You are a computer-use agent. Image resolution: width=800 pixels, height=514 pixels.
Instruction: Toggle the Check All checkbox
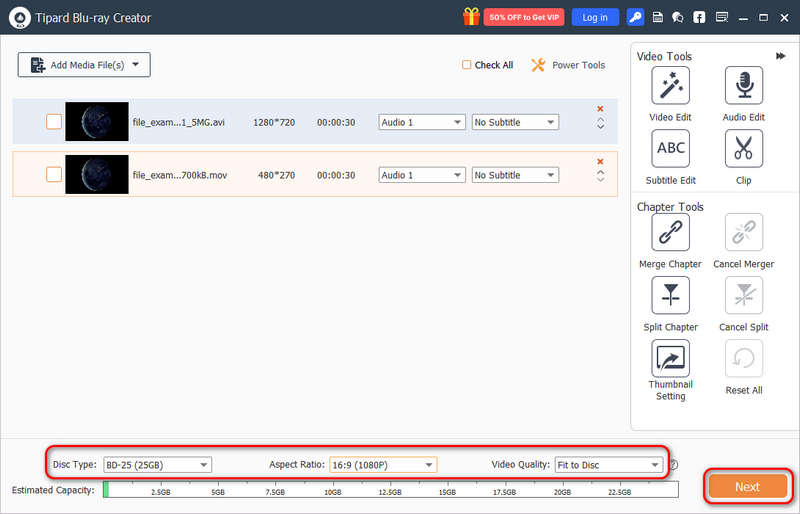466,65
